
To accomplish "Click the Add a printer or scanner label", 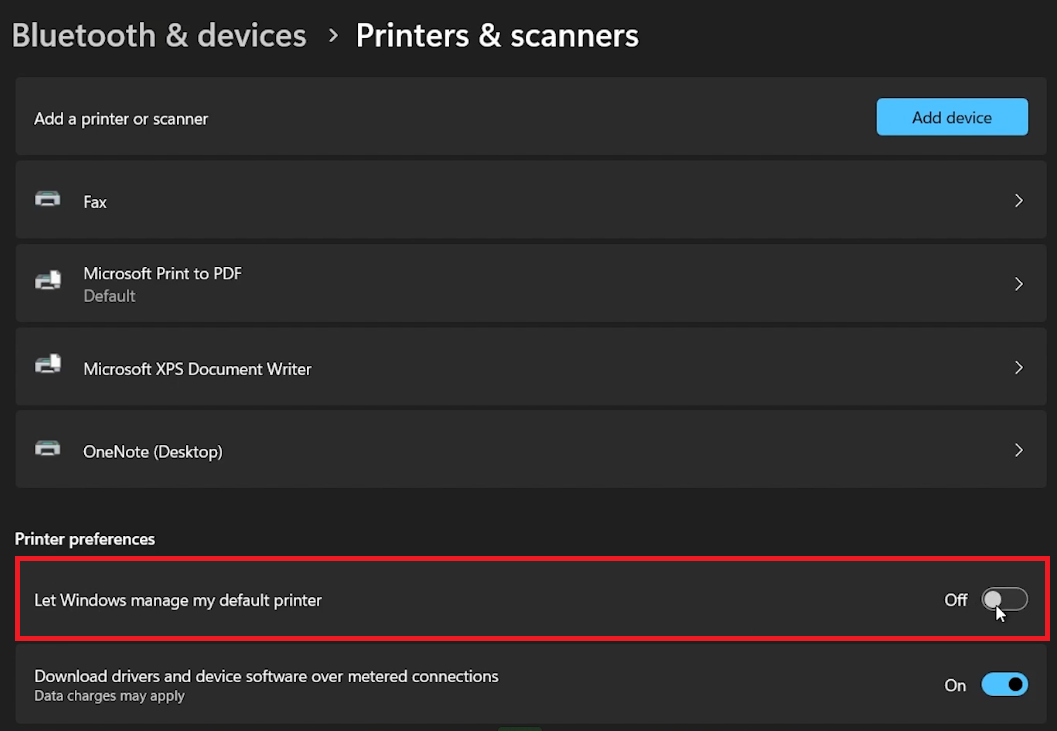I will (x=121, y=119).
